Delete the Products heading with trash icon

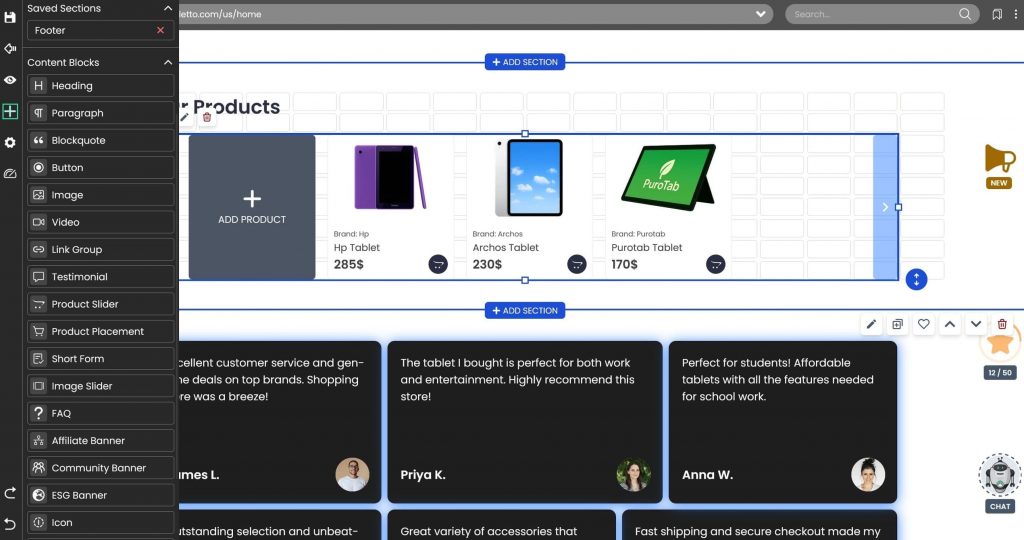point(207,118)
